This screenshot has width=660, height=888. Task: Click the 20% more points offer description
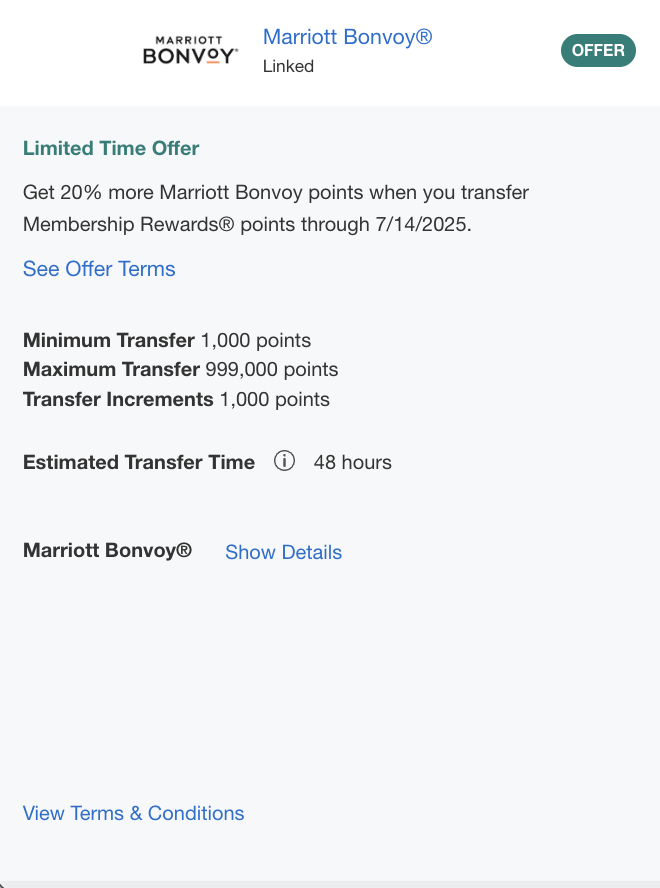(x=276, y=208)
